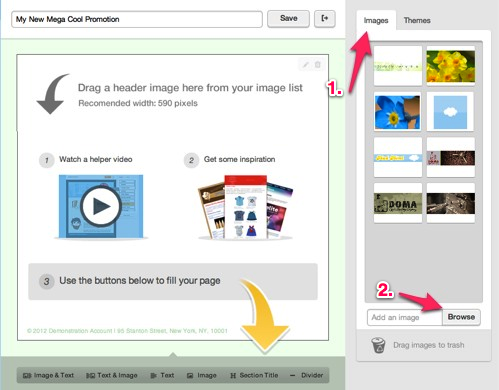Image resolution: width=499 pixels, height=390 pixels.
Task: Click 'Drag images to trash' label
Action: [x=429, y=345]
